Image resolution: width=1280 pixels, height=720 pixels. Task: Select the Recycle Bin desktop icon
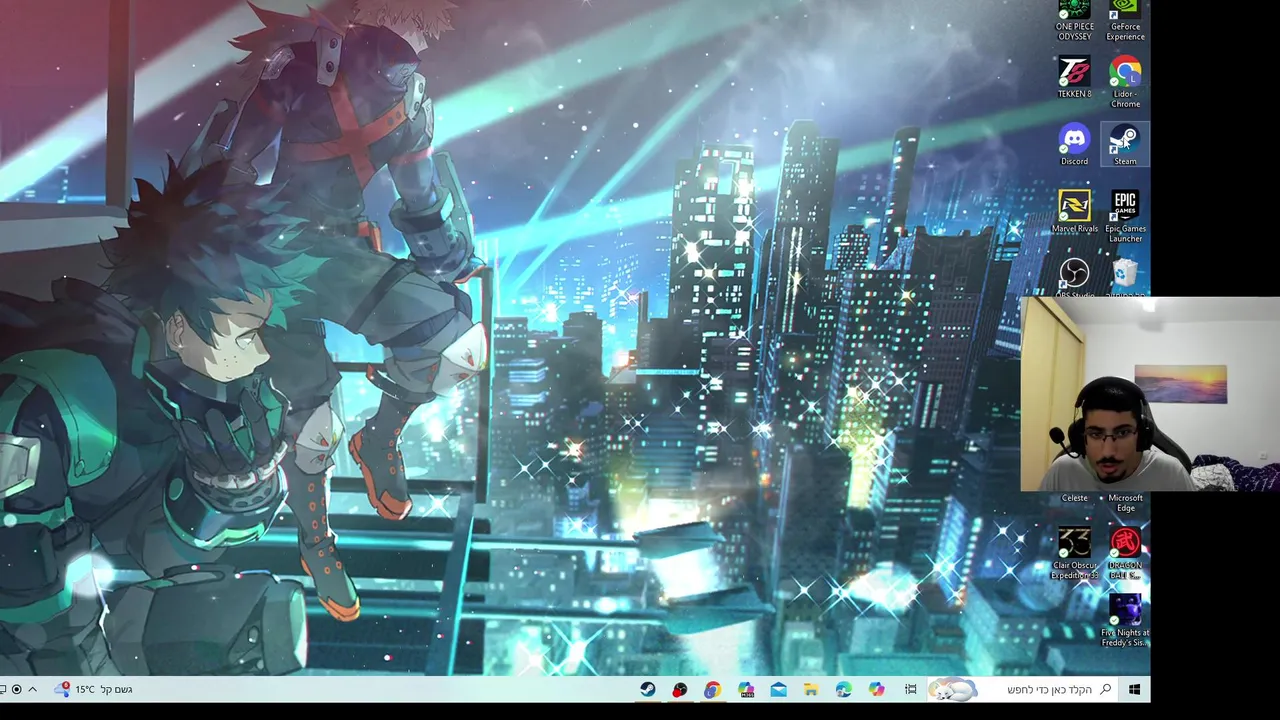[x=1125, y=278]
